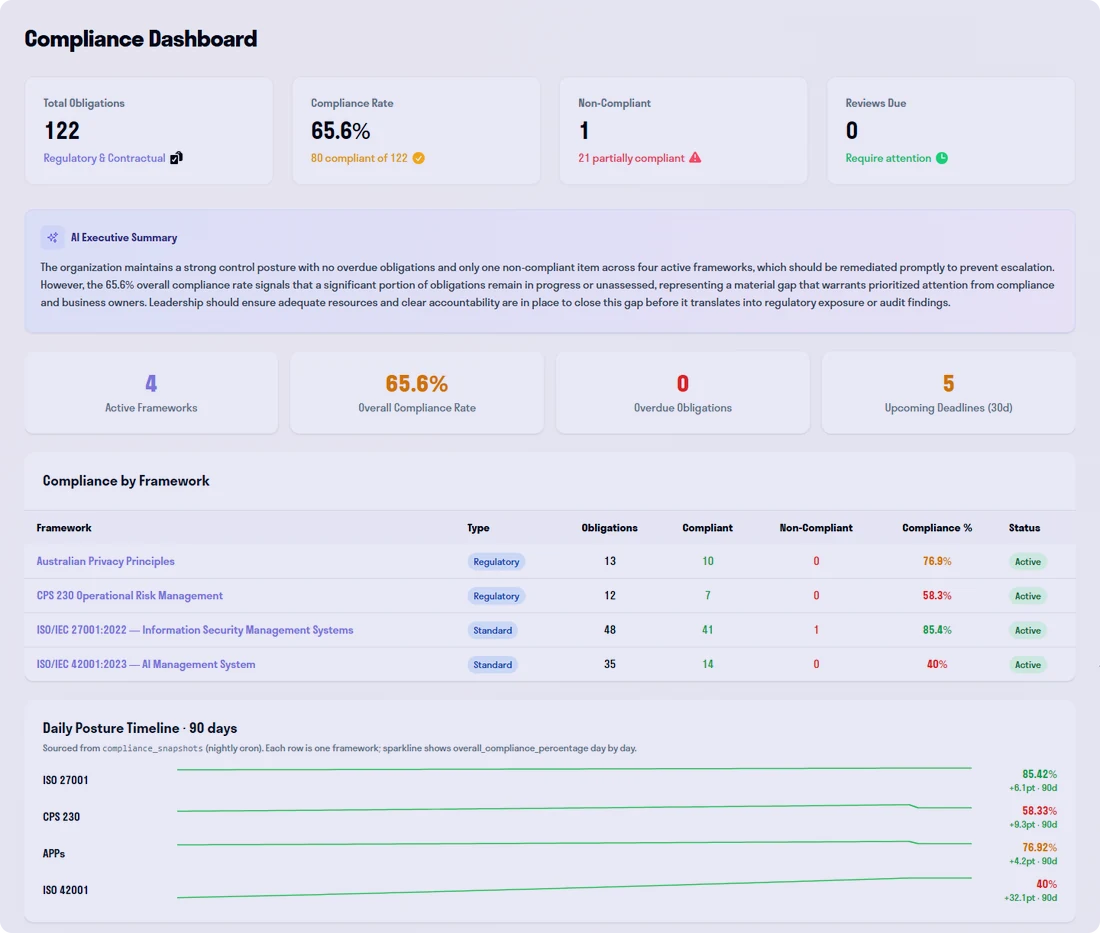Image resolution: width=1100 pixels, height=933 pixels.
Task: Click the 80 compliant of 122 text
Action: tap(359, 159)
